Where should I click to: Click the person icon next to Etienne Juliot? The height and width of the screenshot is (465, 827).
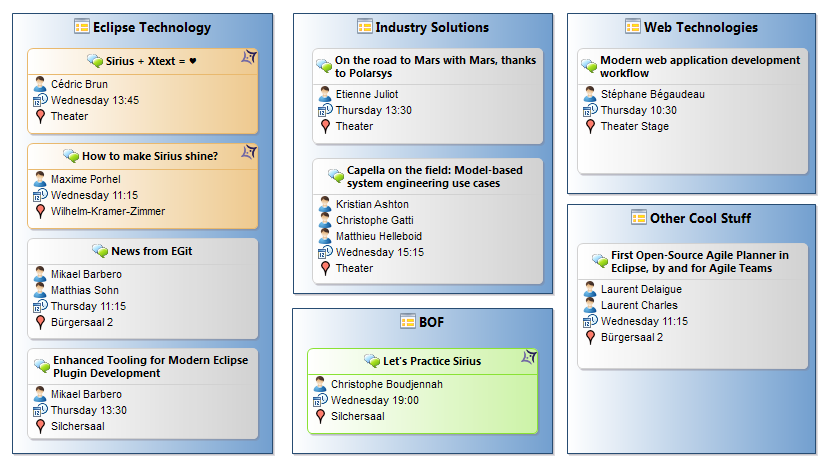(325, 94)
